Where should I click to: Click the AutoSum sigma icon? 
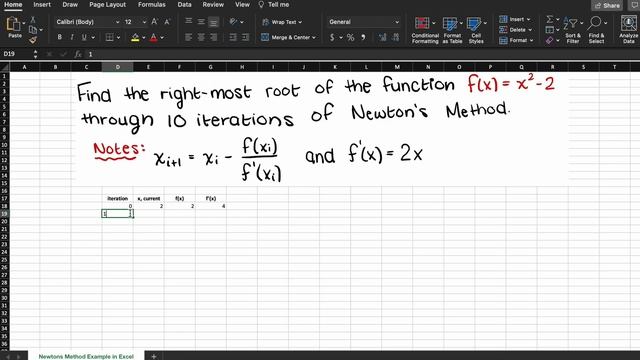(550, 19)
